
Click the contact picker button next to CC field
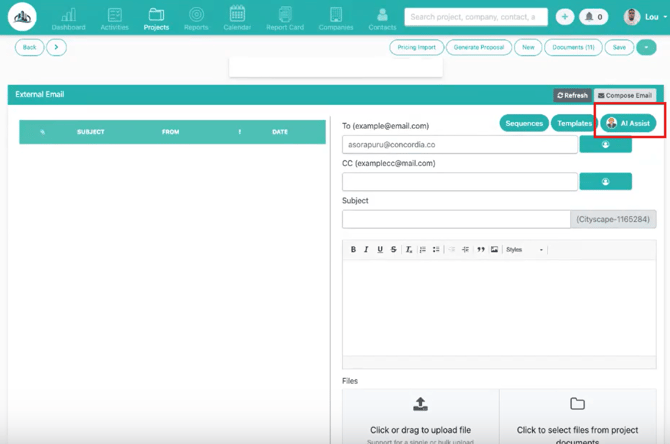point(605,181)
